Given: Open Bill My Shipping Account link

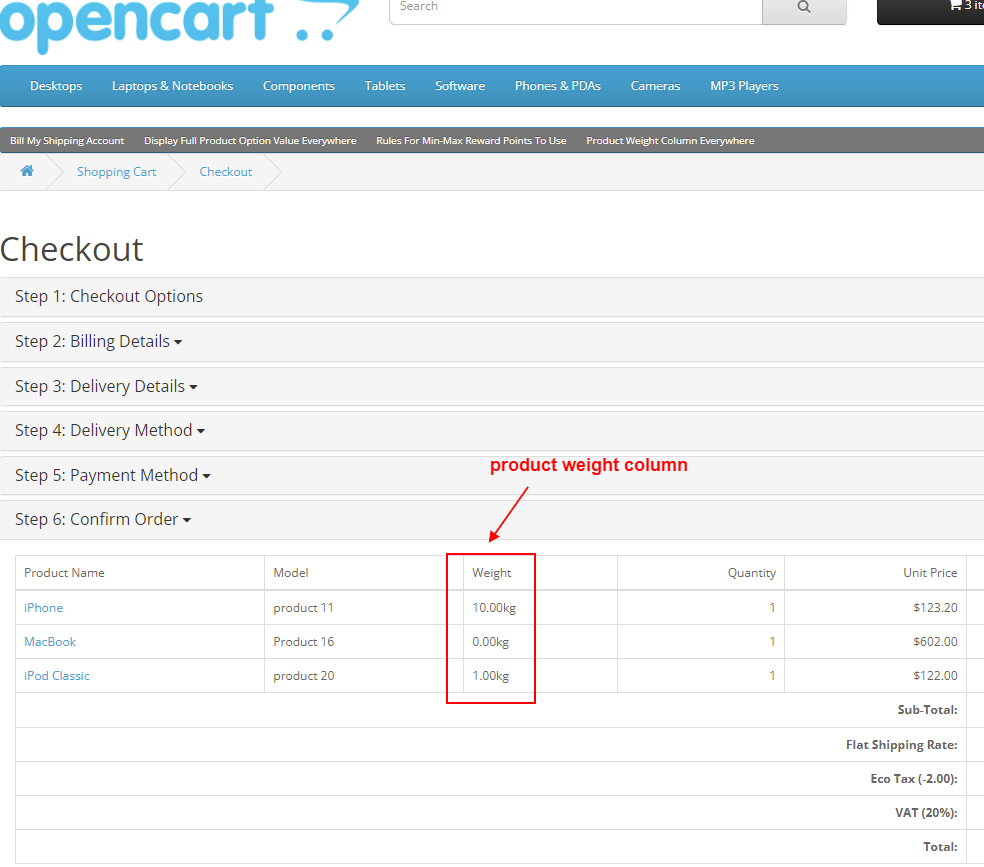Looking at the screenshot, I should click(67, 141).
